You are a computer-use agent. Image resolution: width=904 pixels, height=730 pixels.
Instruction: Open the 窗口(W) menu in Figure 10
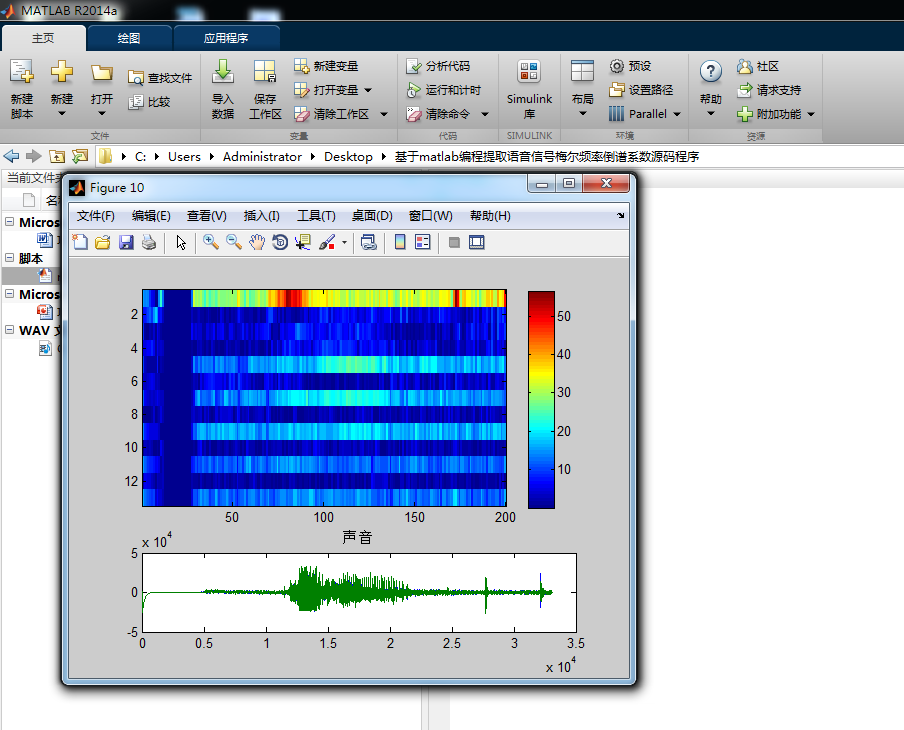pyautogui.click(x=431, y=216)
